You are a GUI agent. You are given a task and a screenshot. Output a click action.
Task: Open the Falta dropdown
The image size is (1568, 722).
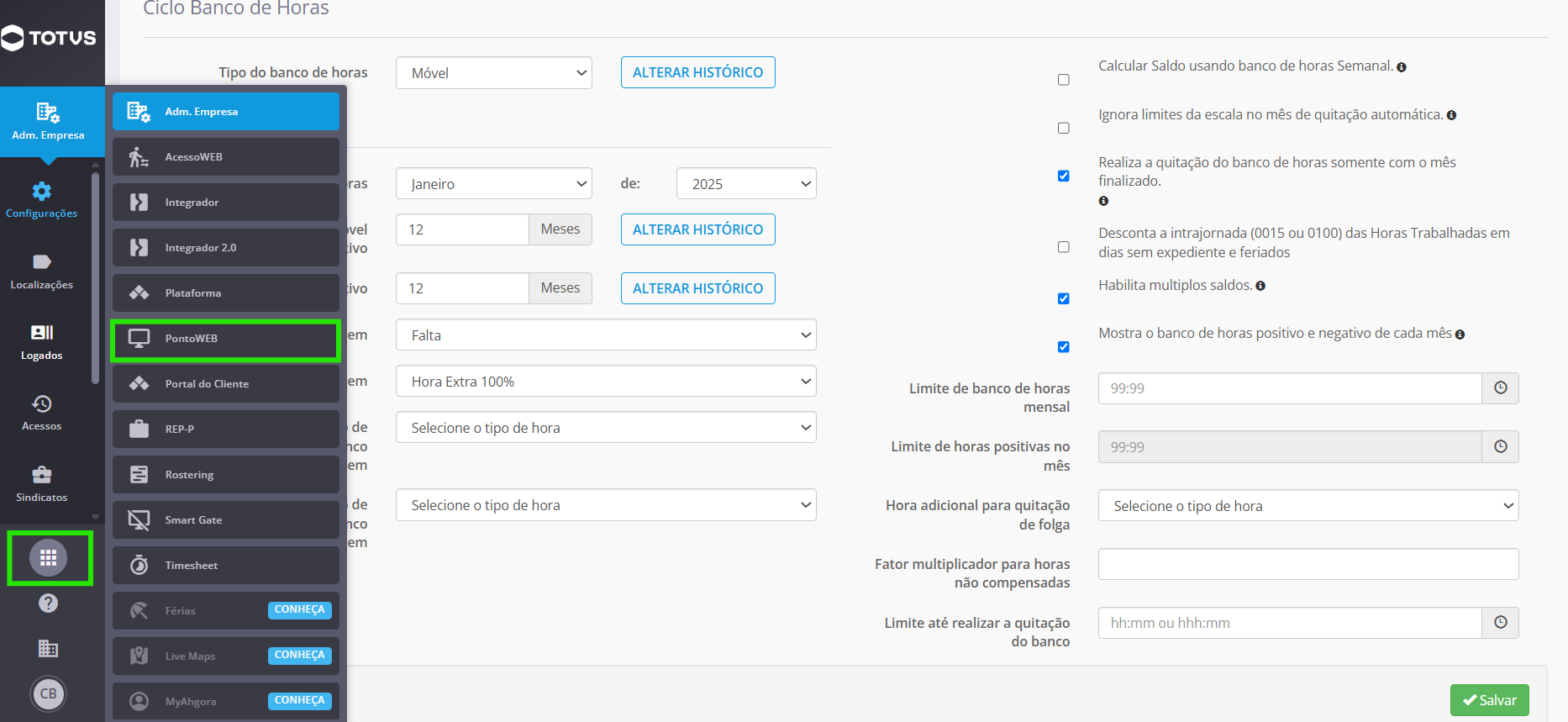click(x=606, y=335)
